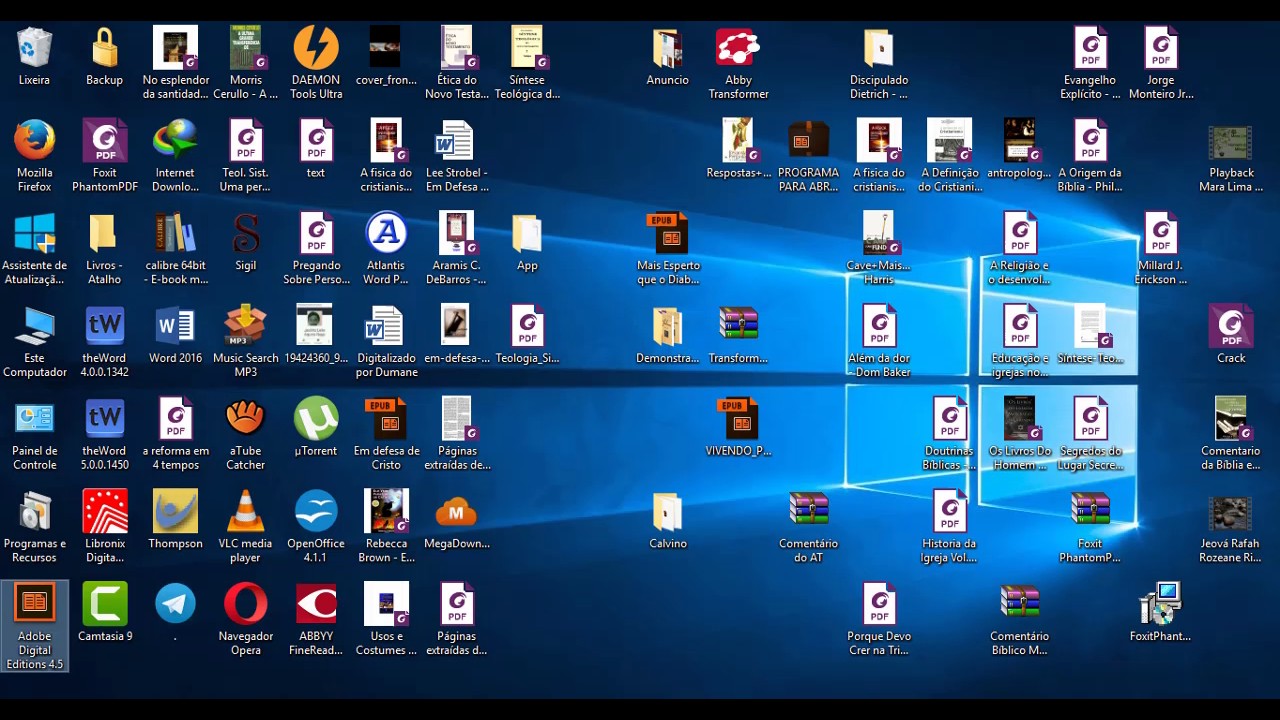Select the DAEMON Tools Ultra shortcut
The width and height of the screenshot is (1280, 720).
point(316,48)
